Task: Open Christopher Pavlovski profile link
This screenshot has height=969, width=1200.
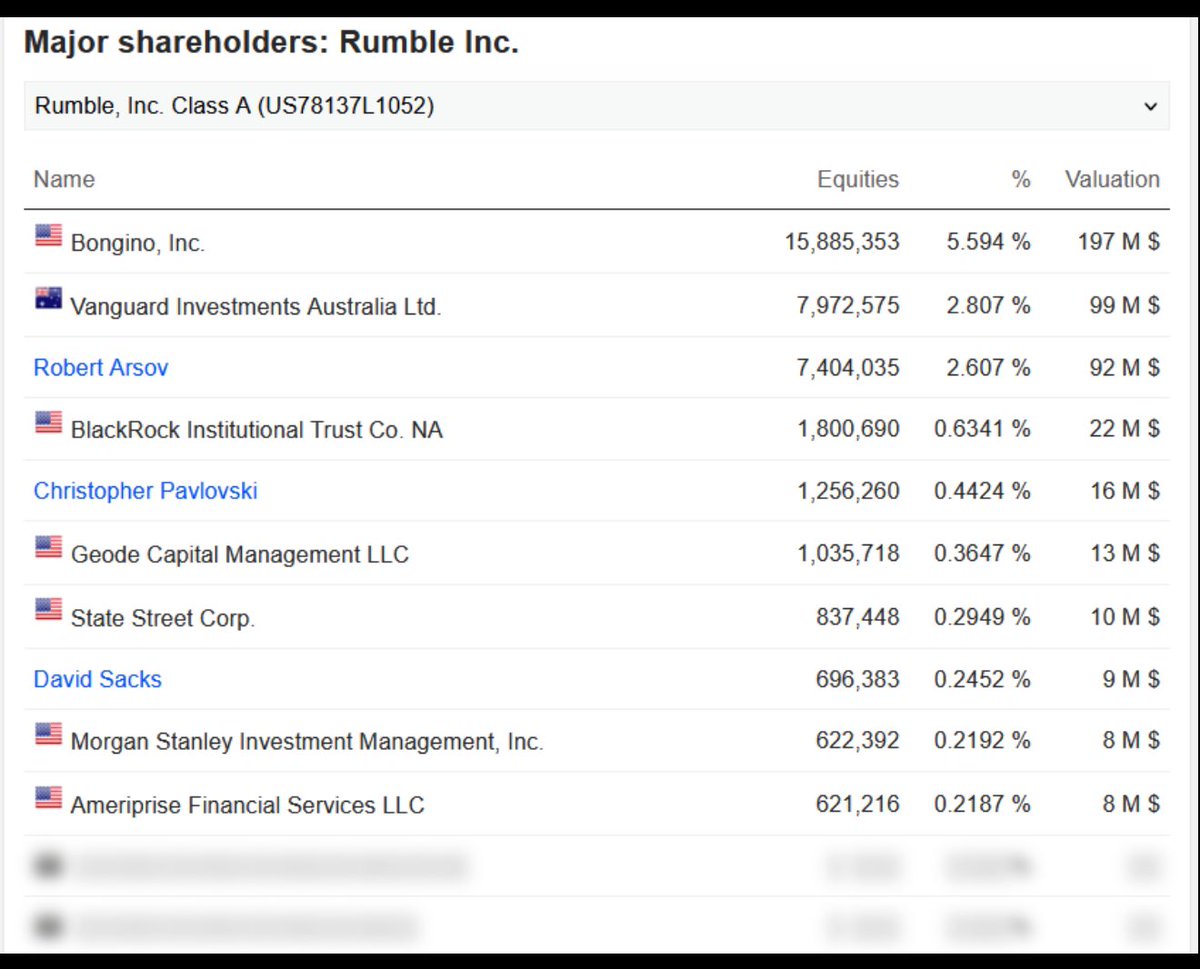Action: (x=146, y=491)
